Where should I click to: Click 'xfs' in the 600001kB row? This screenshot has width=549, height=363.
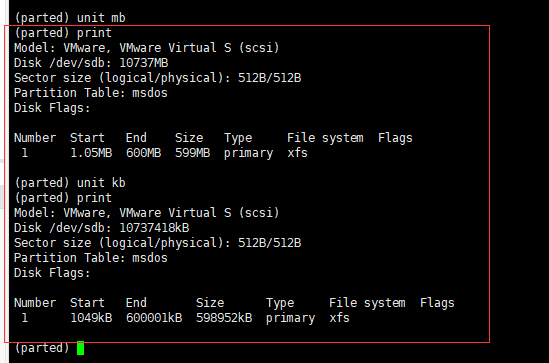click(339, 318)
